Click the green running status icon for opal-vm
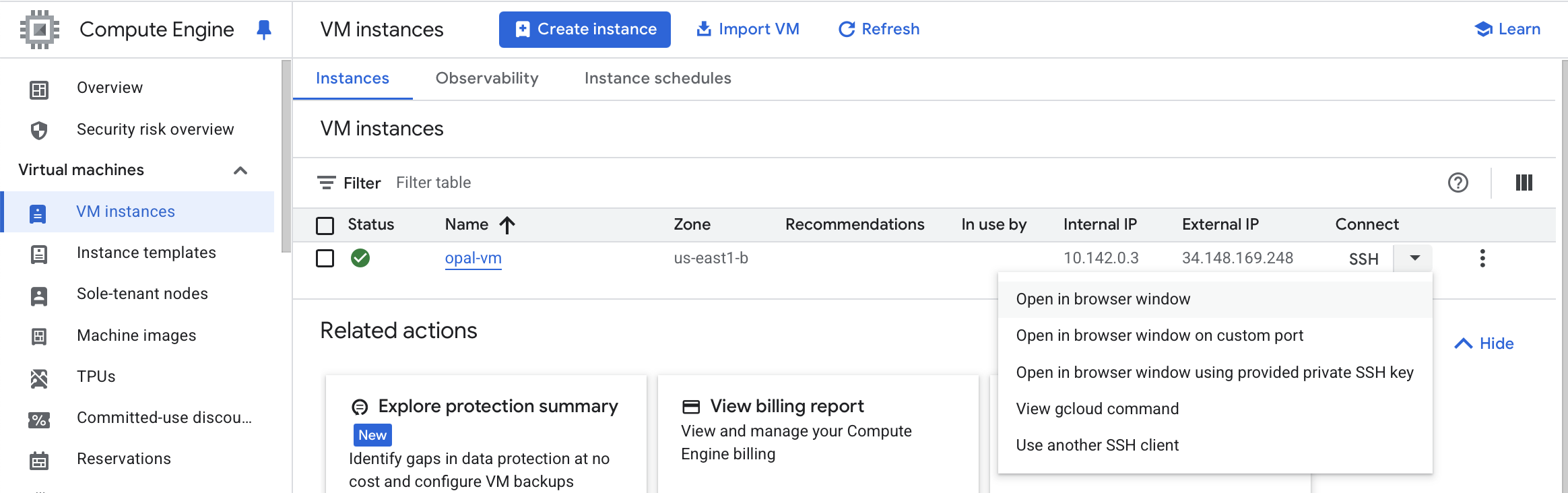Image resolution: width=1568 pixels, height=493 pixels. coord(360,258)
